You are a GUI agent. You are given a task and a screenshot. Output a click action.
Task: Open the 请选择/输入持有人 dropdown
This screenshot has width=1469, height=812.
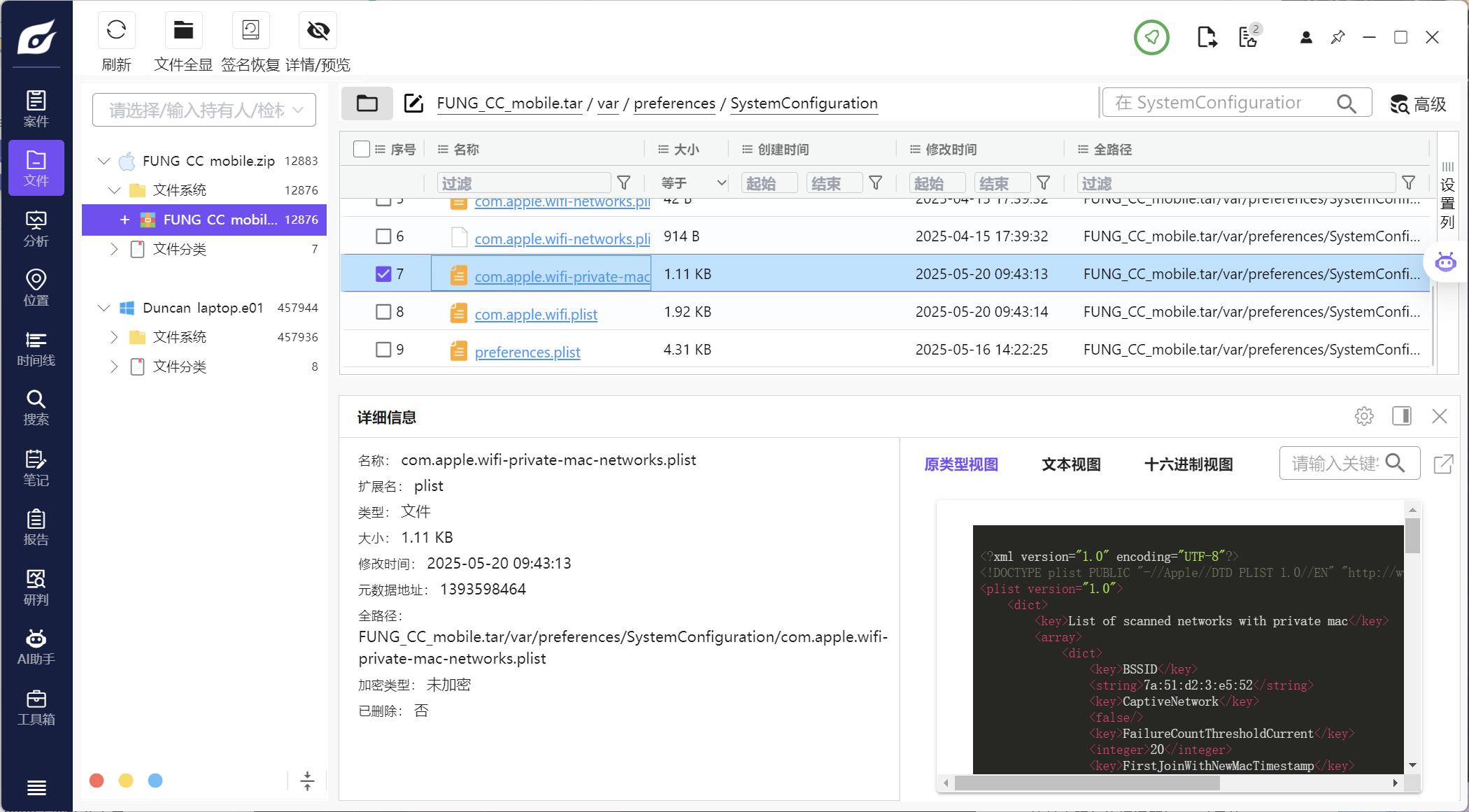click(204, 110)
